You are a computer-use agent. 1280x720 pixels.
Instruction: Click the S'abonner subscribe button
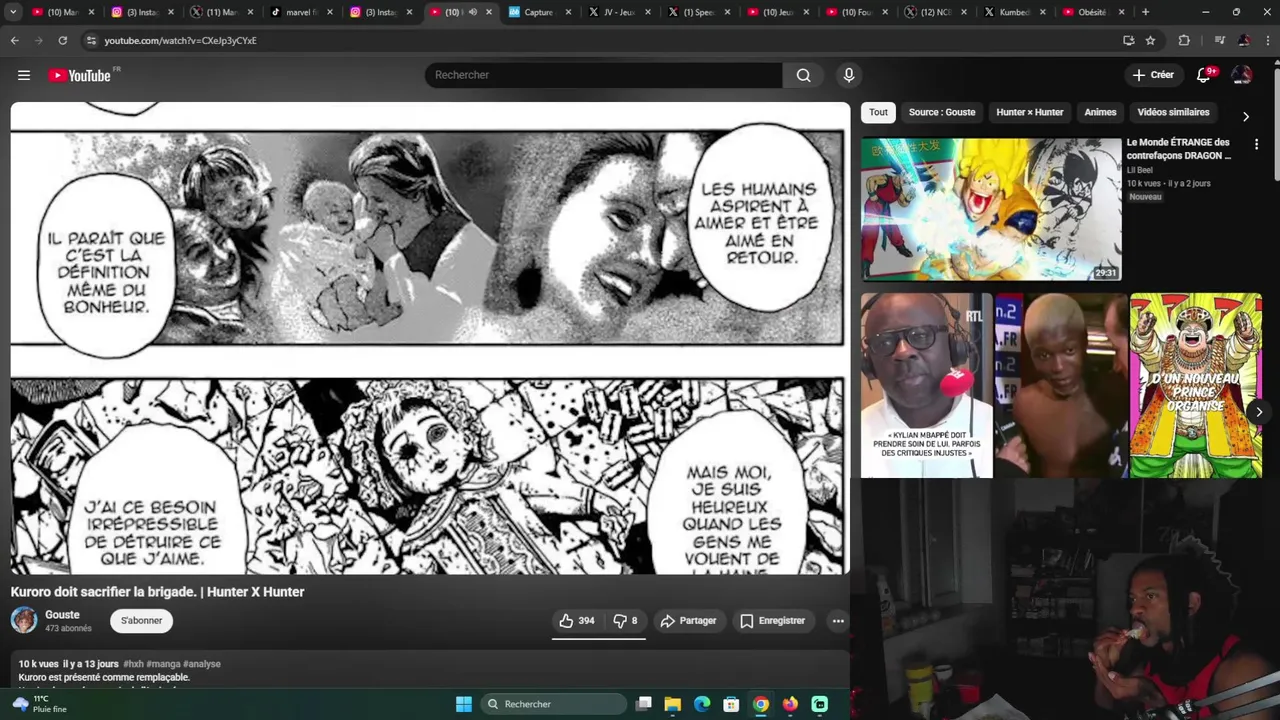pyautogui.click(x=141, y=621)
